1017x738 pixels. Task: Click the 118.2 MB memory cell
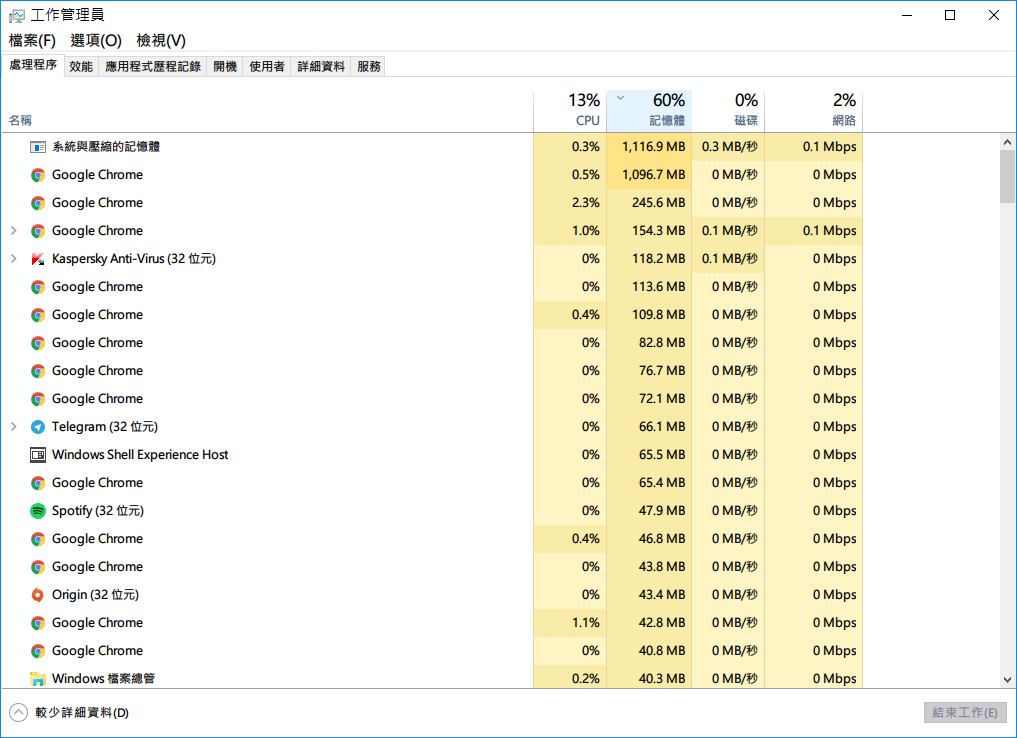649,259
